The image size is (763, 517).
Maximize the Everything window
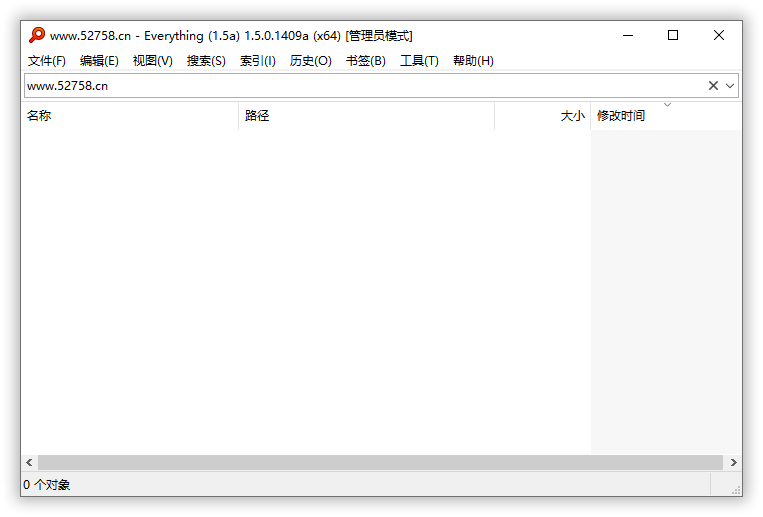(673, 35)
